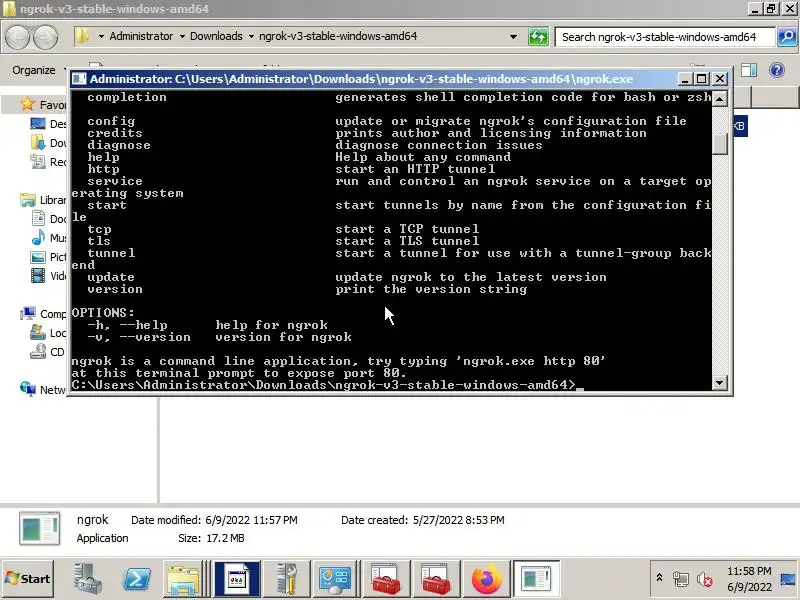This screenshot has height=600, width=800.
Task: Click the muted volume tray icon
Action: [705, 579]
